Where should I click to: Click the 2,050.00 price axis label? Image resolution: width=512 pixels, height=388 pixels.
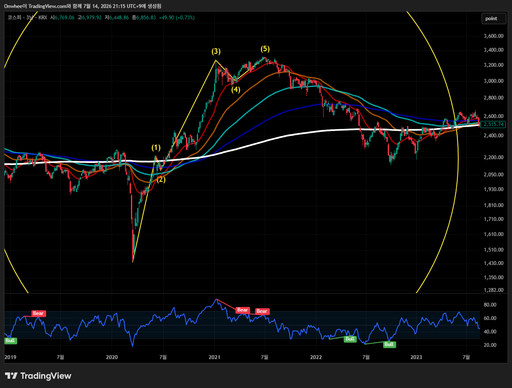pos(494,175)
